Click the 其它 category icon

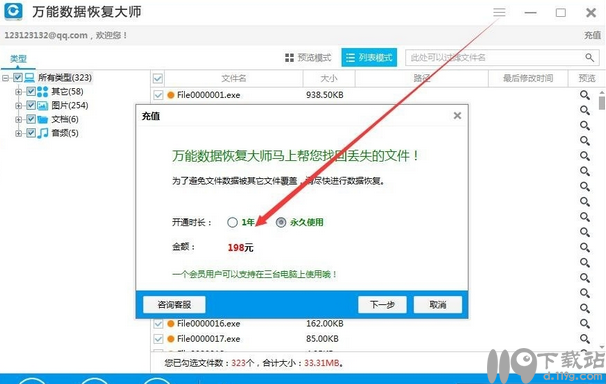coord(43,92)
